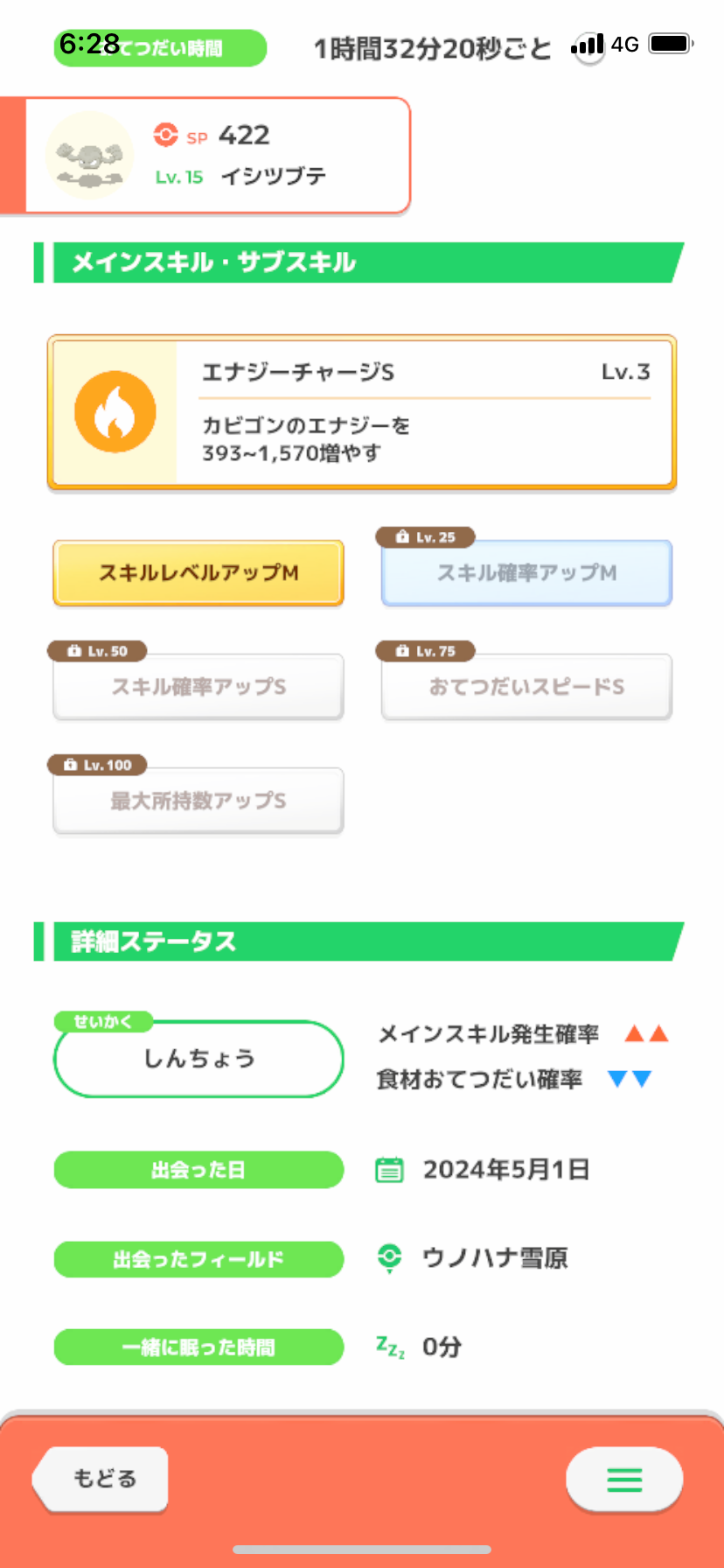Tap the orange flame main skill icon
The image size is (724, 1568).
tap(115, 412)
